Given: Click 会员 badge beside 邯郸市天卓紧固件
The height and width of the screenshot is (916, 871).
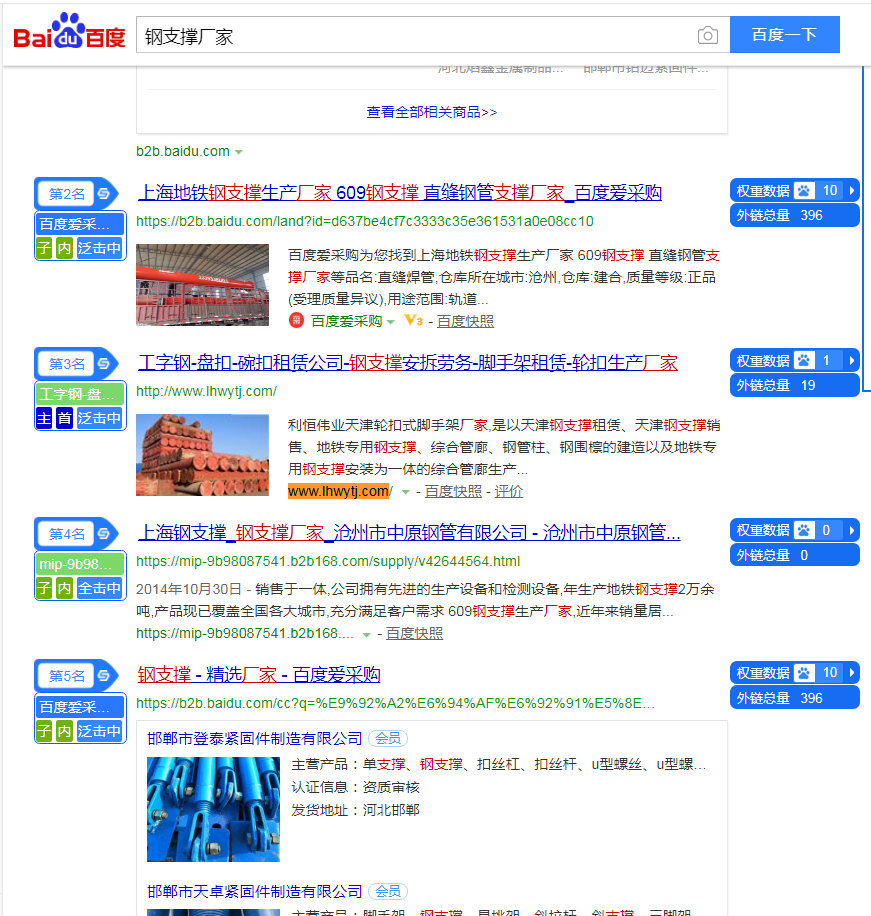Looking at the screenshot, I should tap(388, 891).
